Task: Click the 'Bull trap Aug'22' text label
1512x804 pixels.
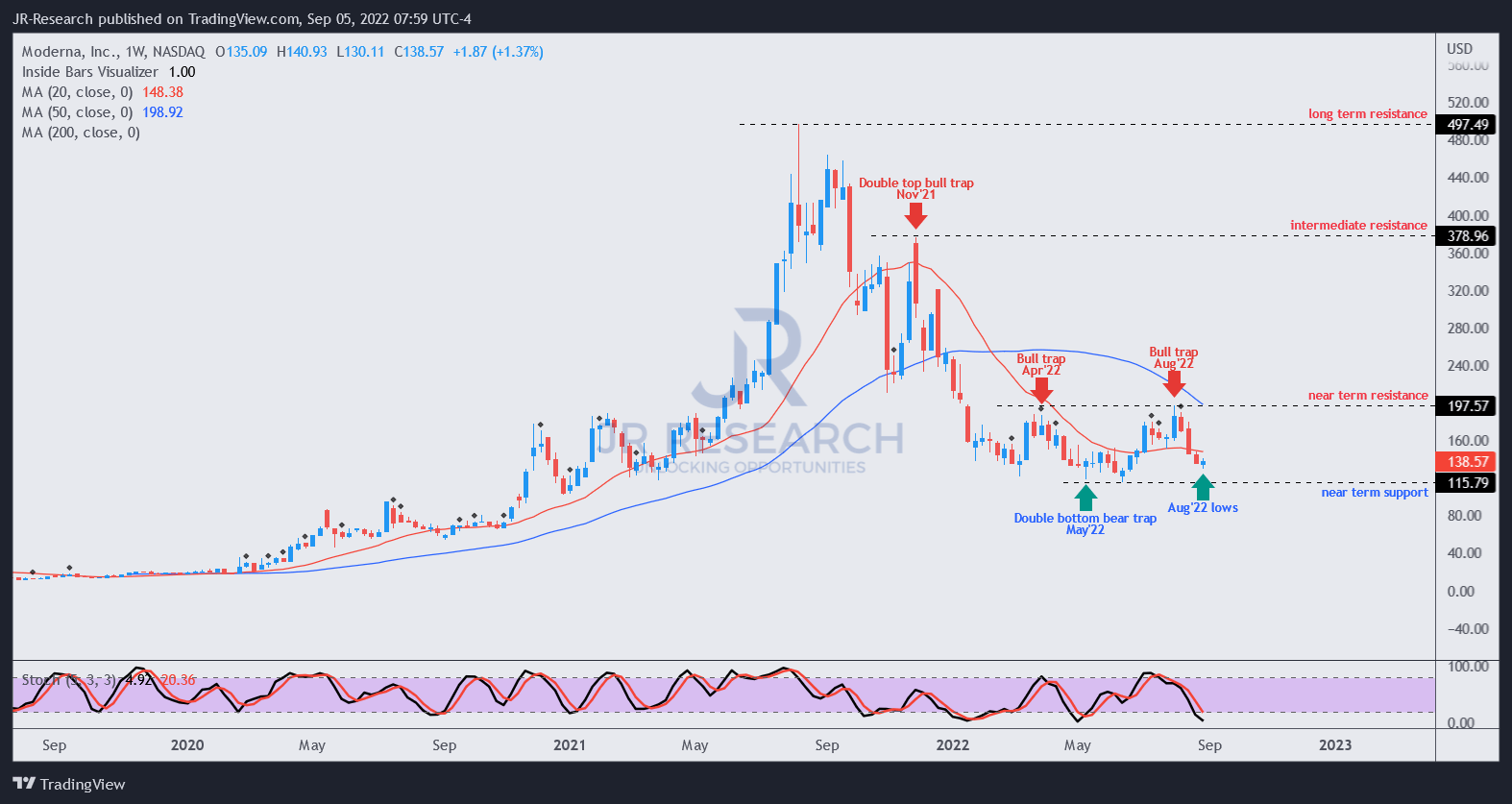Action: (x=1174, y=358)
